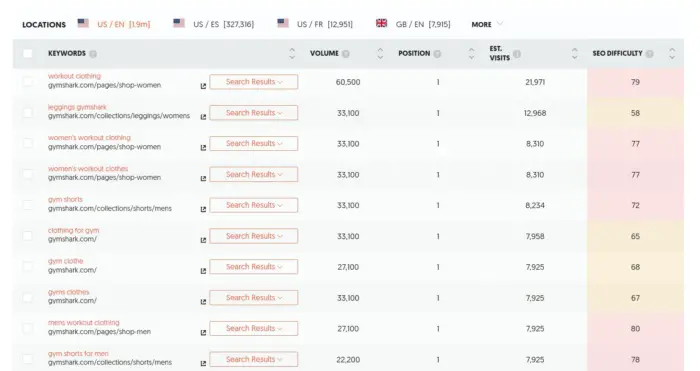This screenshot has width=700, height=371.
Task: Open external link icon for gym clothe
Action: 203,271
